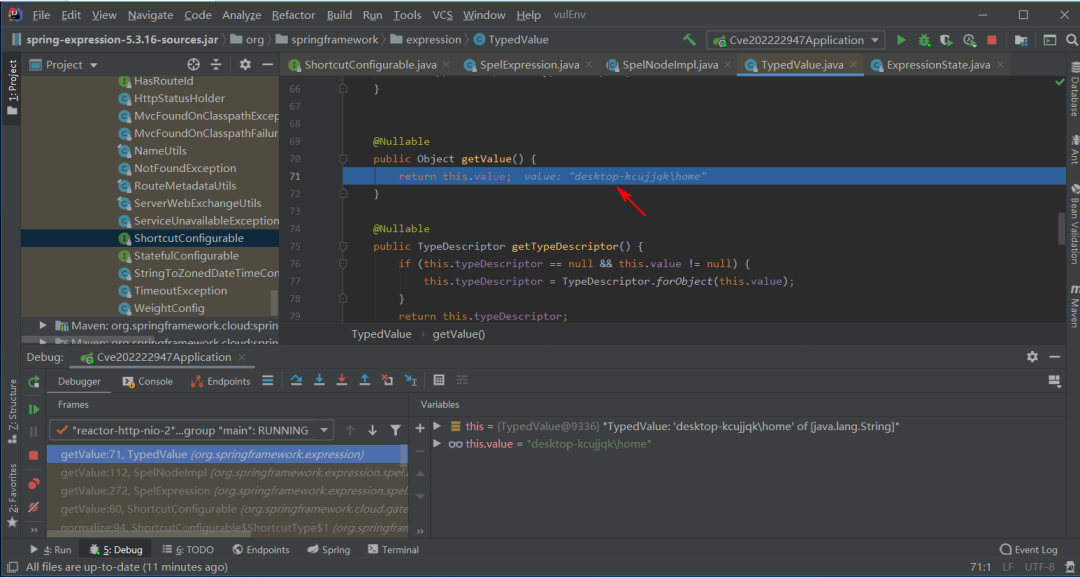Open the Spring tool window button
The height and width of the screenshot is (577, 1080).
328,549
